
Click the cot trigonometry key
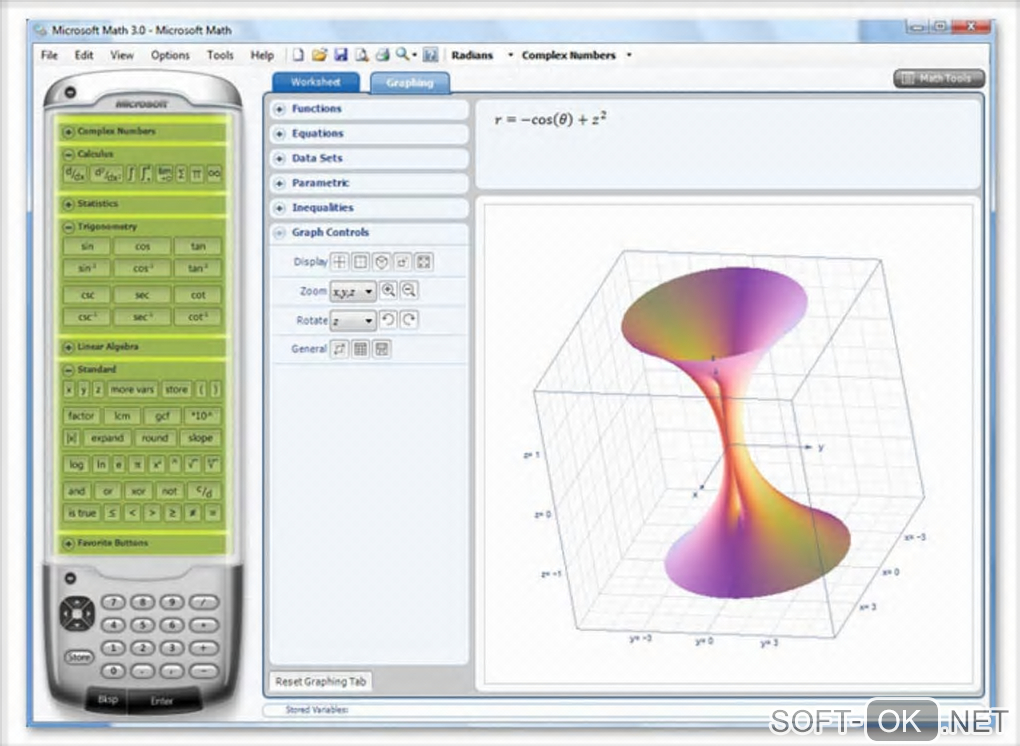point(198,295)
